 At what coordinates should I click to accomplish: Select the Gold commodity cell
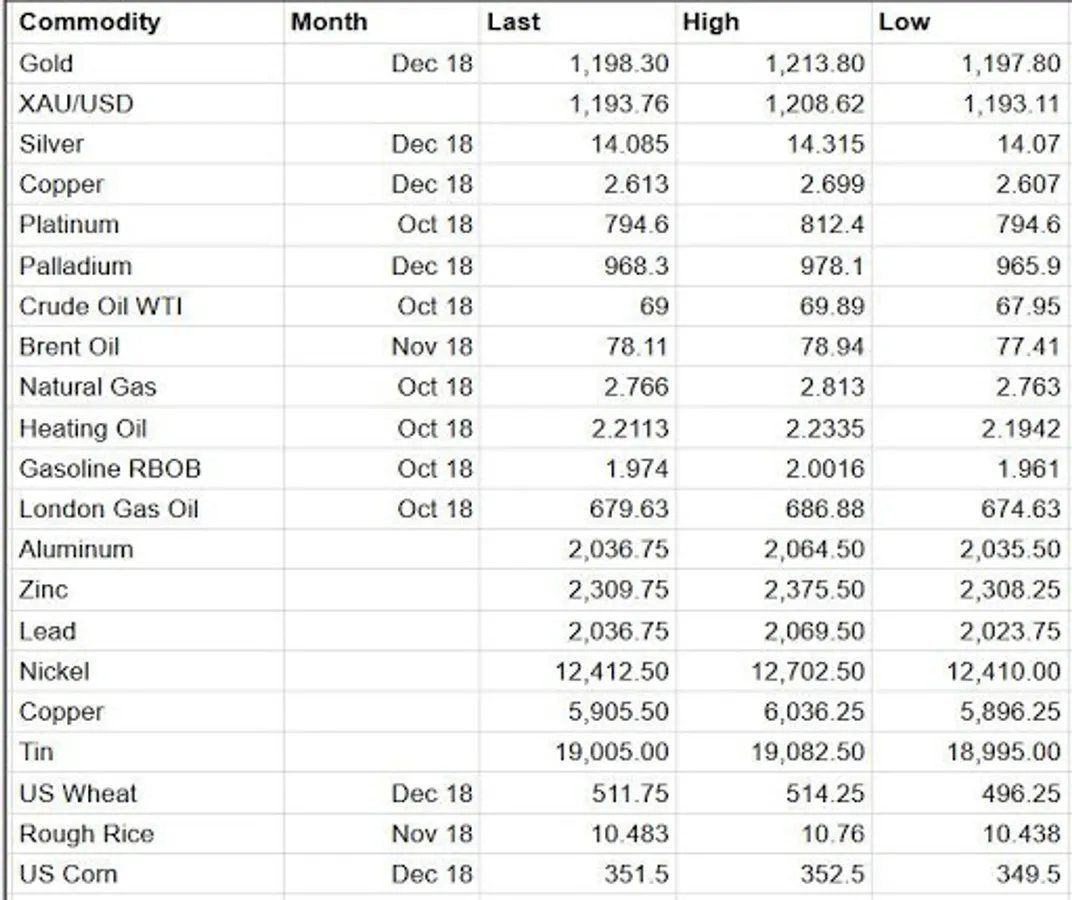click(46, 64)
